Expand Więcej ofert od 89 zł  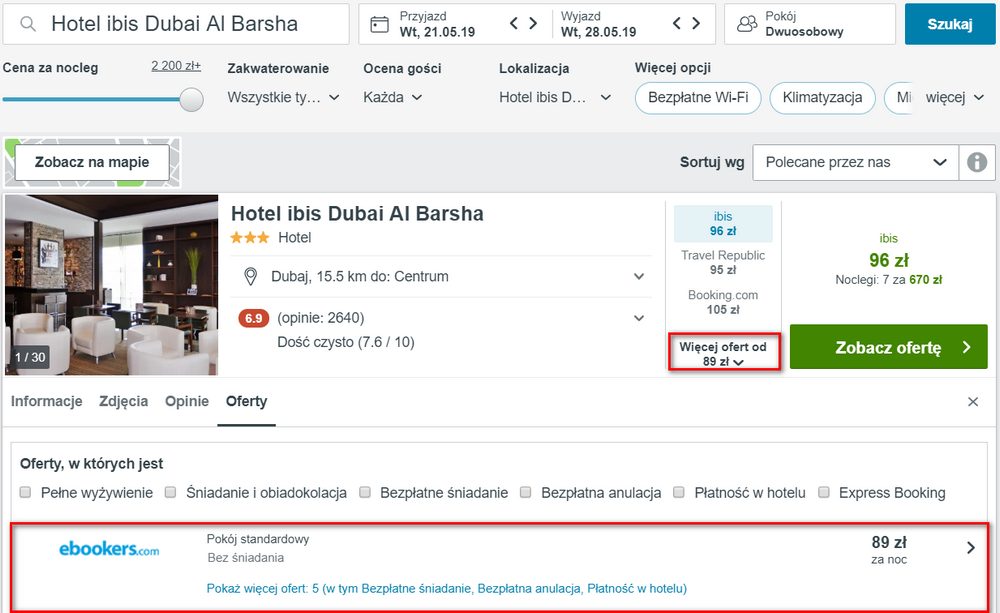click(724, 354)
